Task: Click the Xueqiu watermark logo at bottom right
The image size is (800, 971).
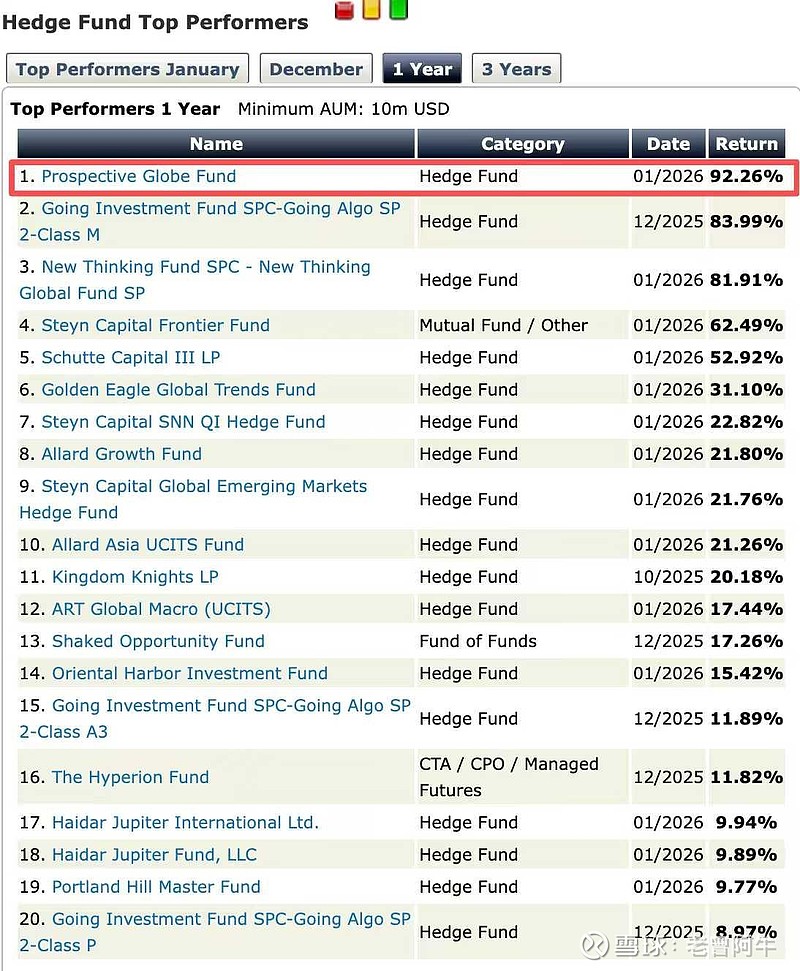Action: point(598,946)
